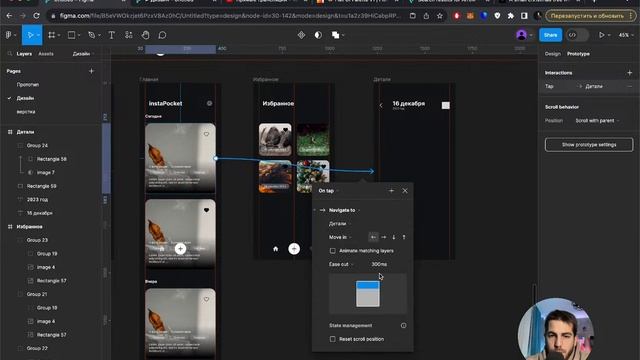The width and height of the screenshot is (640, 360).
Task: Click the settings gear beside instaPocket
Action: coord(209,104)
